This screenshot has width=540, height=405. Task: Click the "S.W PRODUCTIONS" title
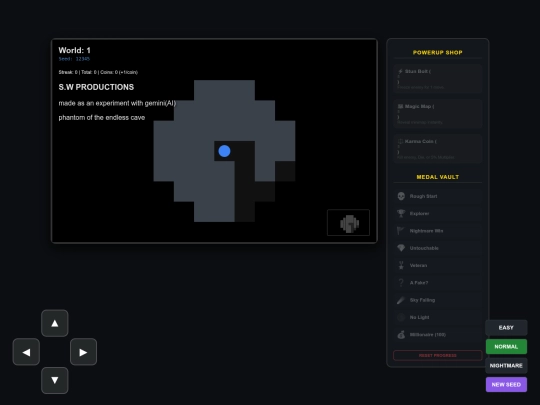click(96, 87)
